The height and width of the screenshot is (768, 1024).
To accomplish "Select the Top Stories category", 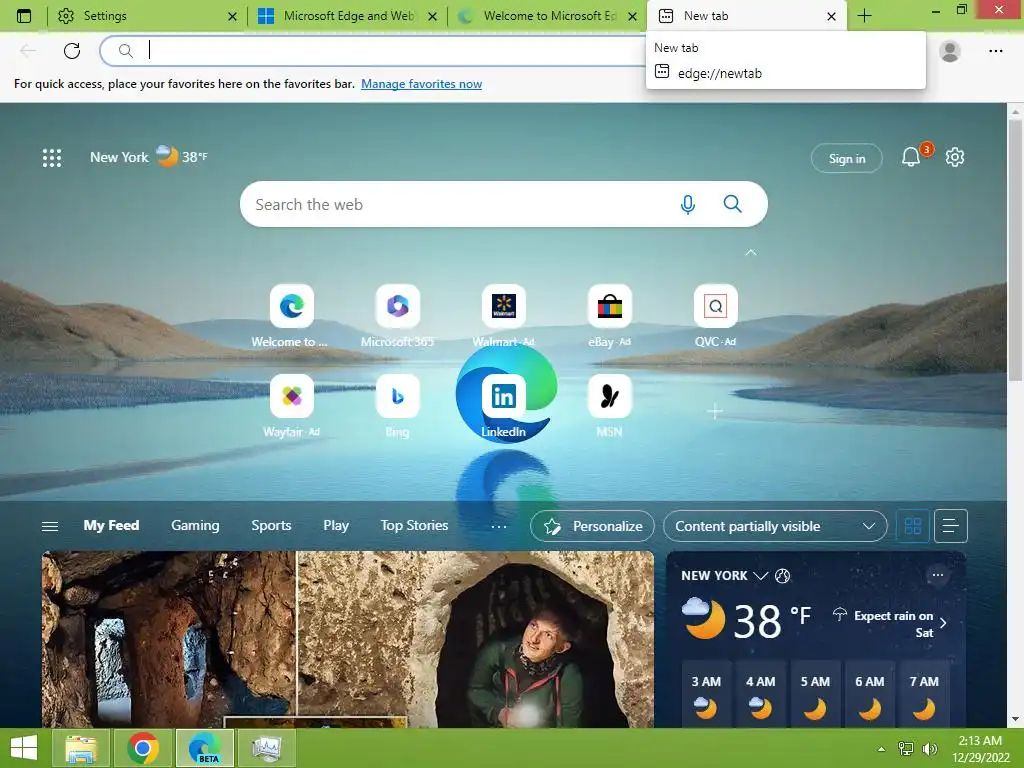I will 414,526.
